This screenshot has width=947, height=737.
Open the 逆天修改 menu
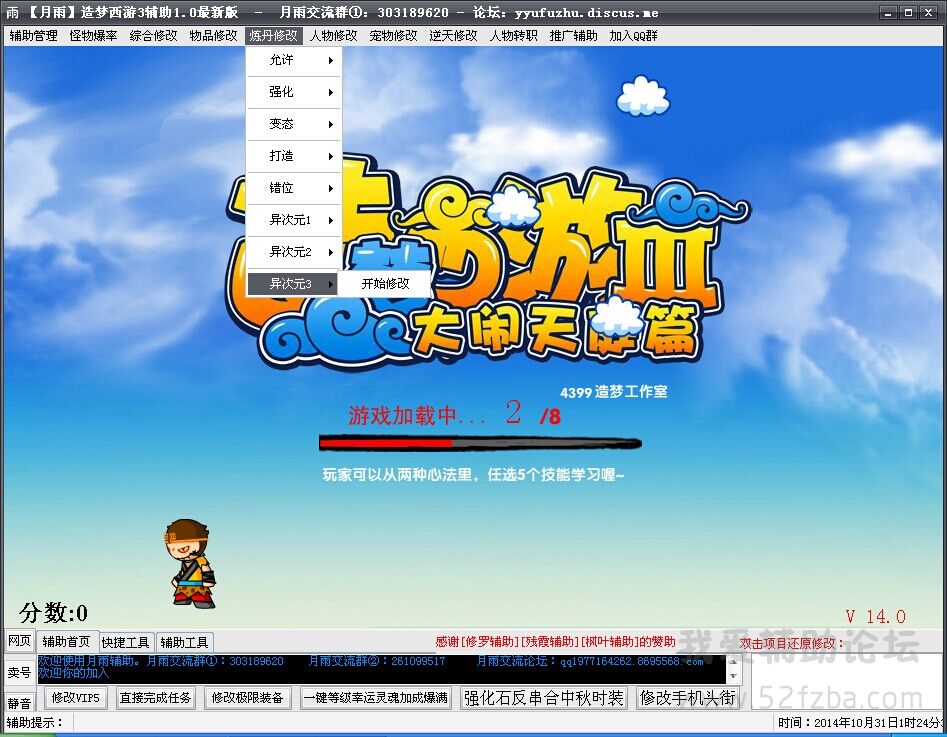click(x=454, y=36)
